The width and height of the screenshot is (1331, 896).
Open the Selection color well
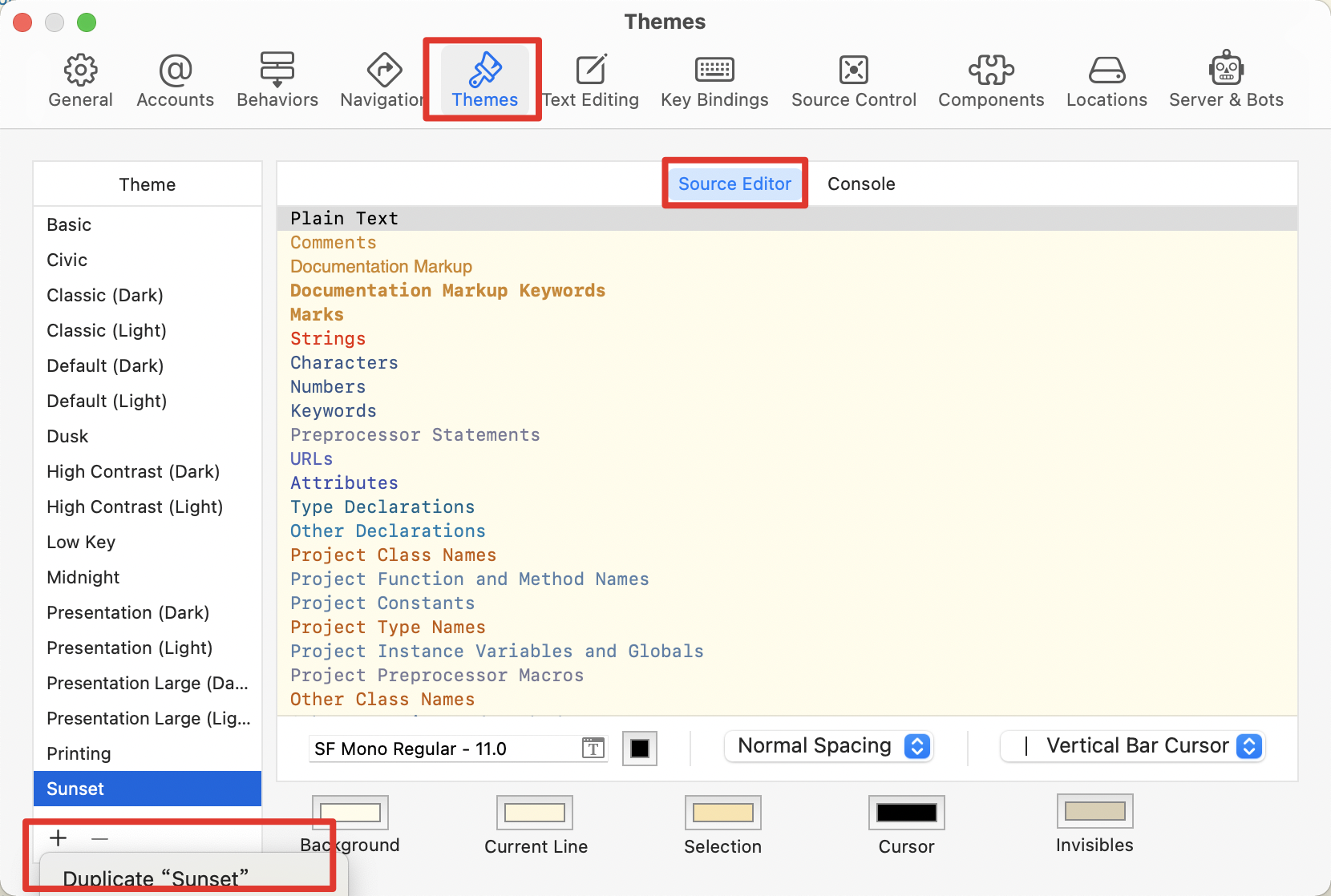tap(723, 813)
